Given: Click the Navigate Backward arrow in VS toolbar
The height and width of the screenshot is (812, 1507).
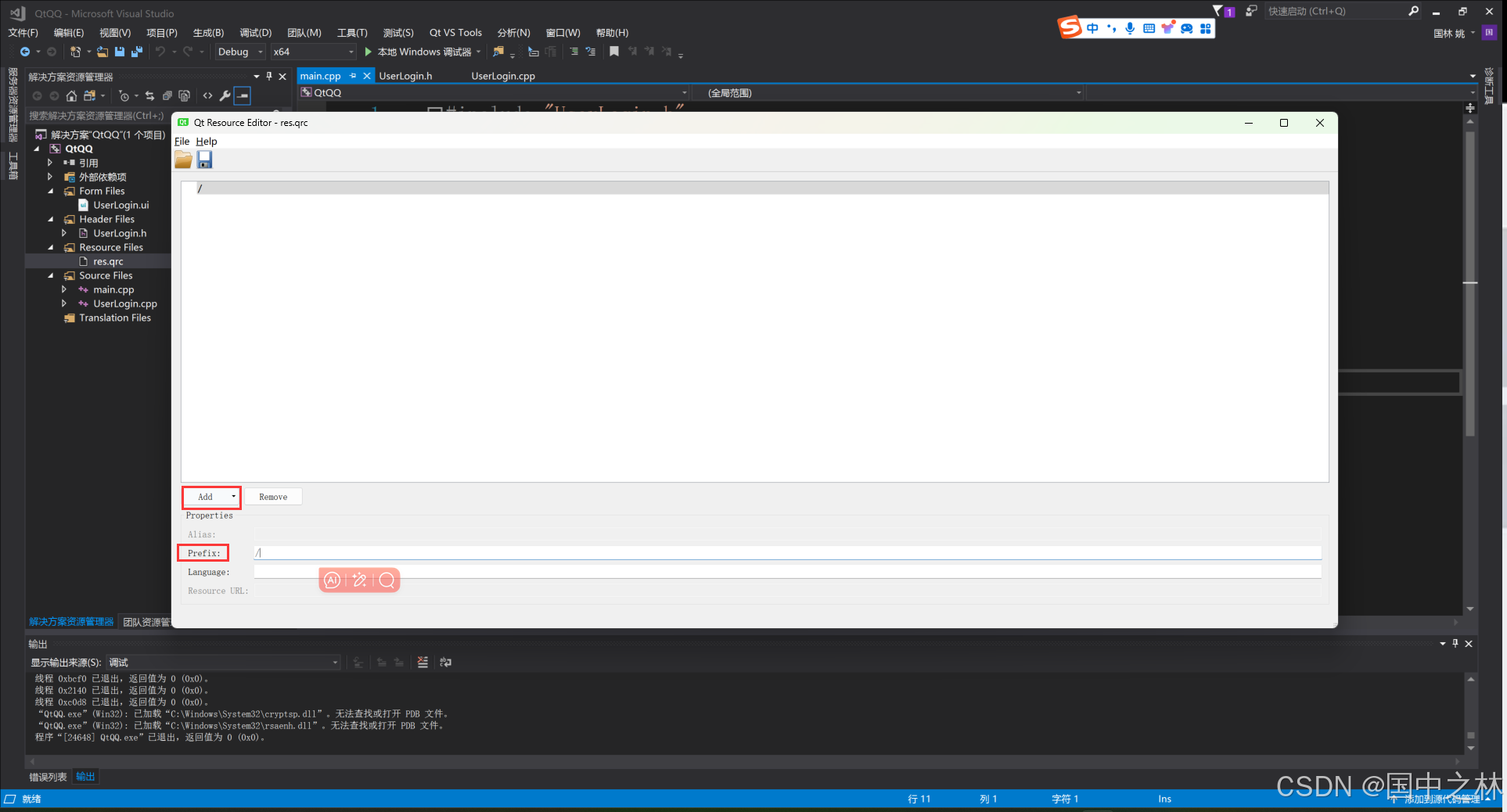Looking at the screenshot, I should coord(25,52).
